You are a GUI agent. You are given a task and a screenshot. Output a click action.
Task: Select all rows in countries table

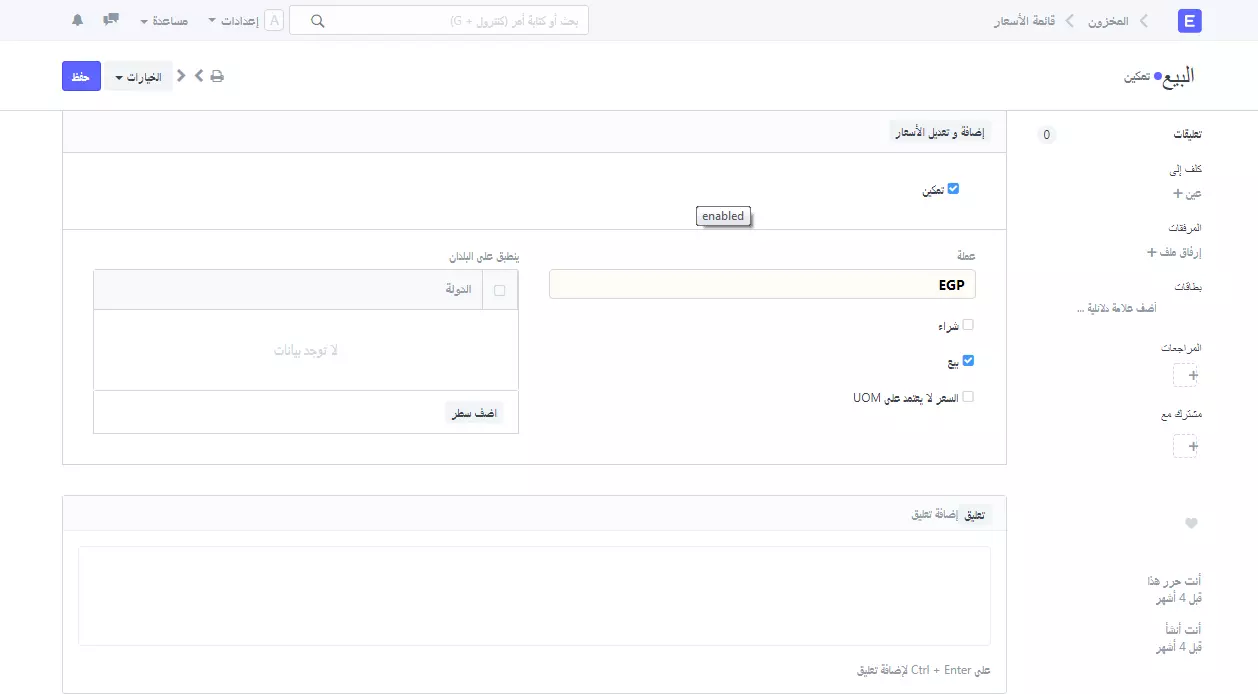(500, 290)
